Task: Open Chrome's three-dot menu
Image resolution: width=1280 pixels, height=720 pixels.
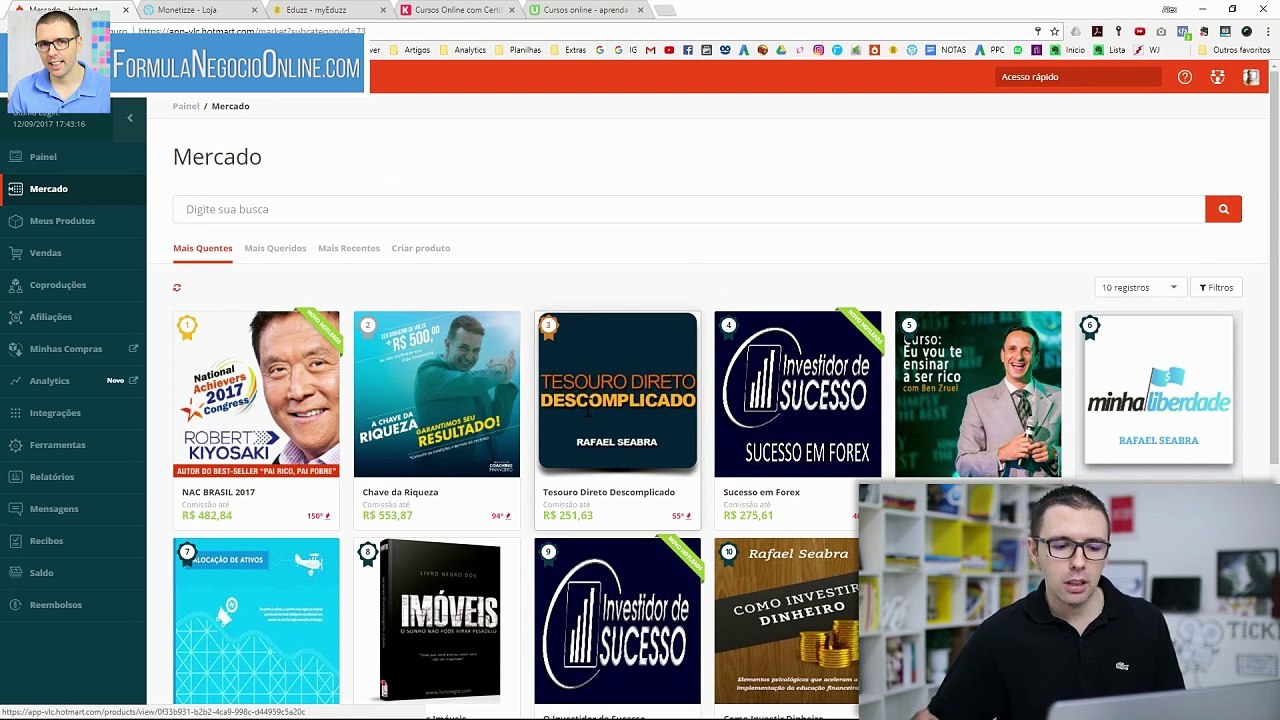Action: tap(1268, 32)
